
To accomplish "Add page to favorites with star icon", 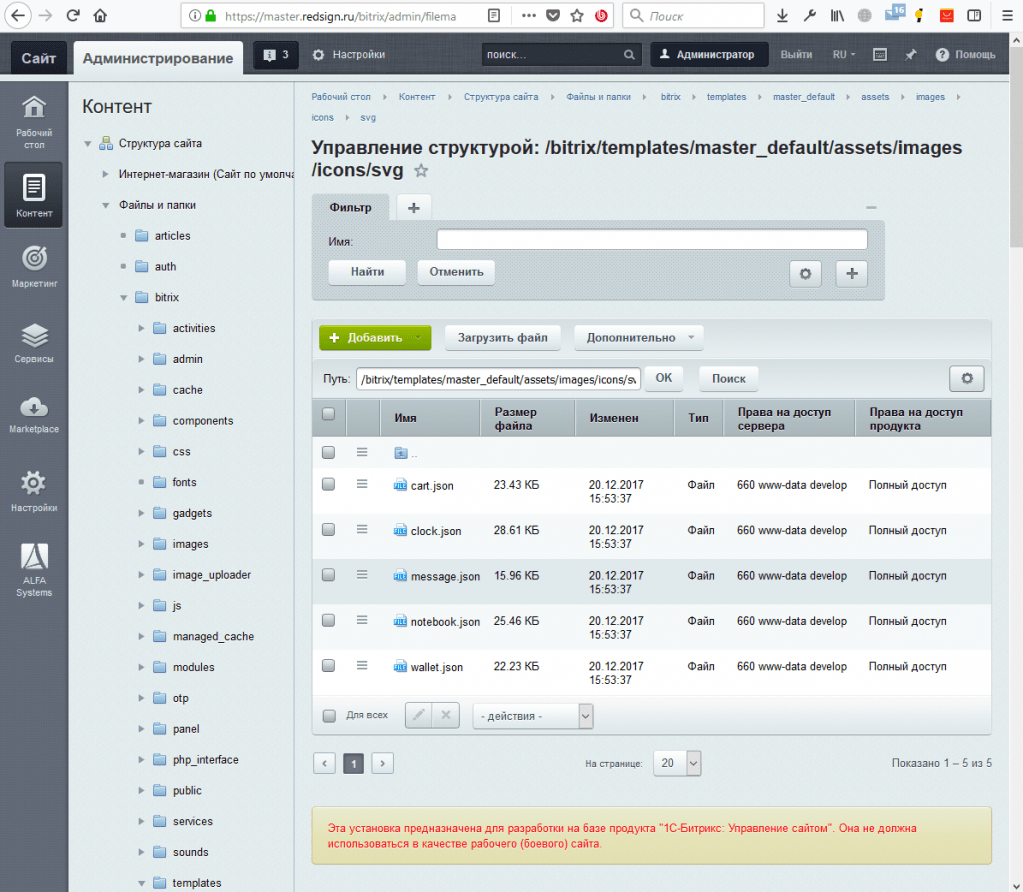I will tap(421, 171).
